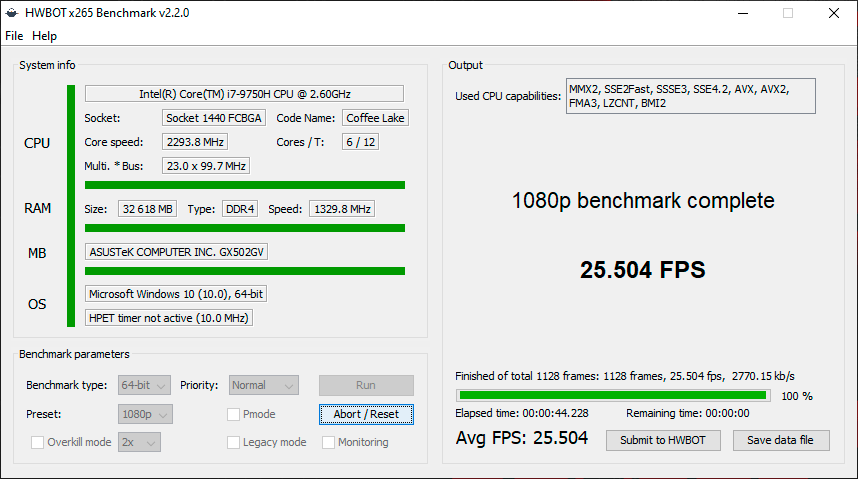Close the HWBOT x265 Benchmark window
858x479 pixels.
tap(834, 13)
